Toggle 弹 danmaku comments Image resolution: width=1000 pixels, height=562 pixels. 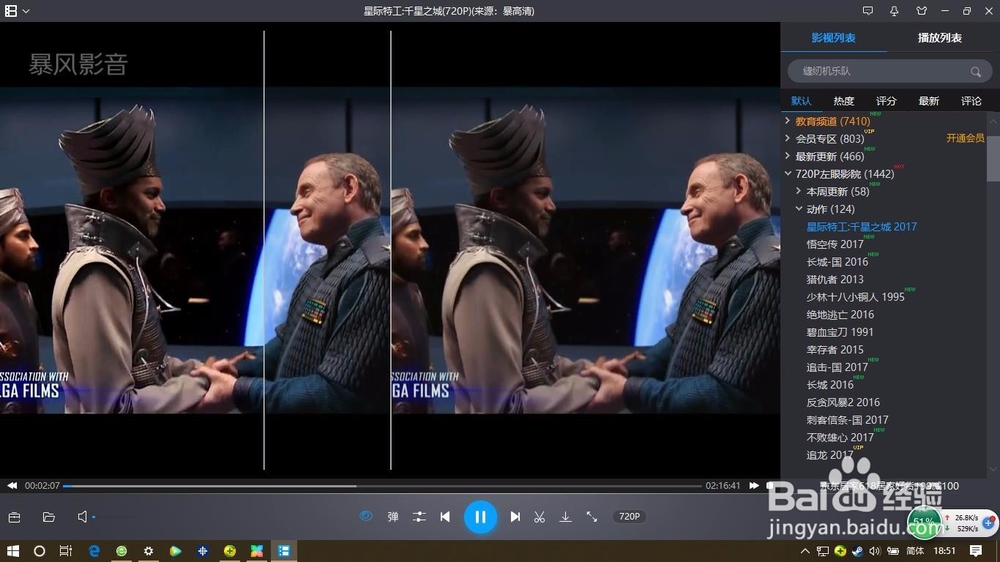(393, 517)
